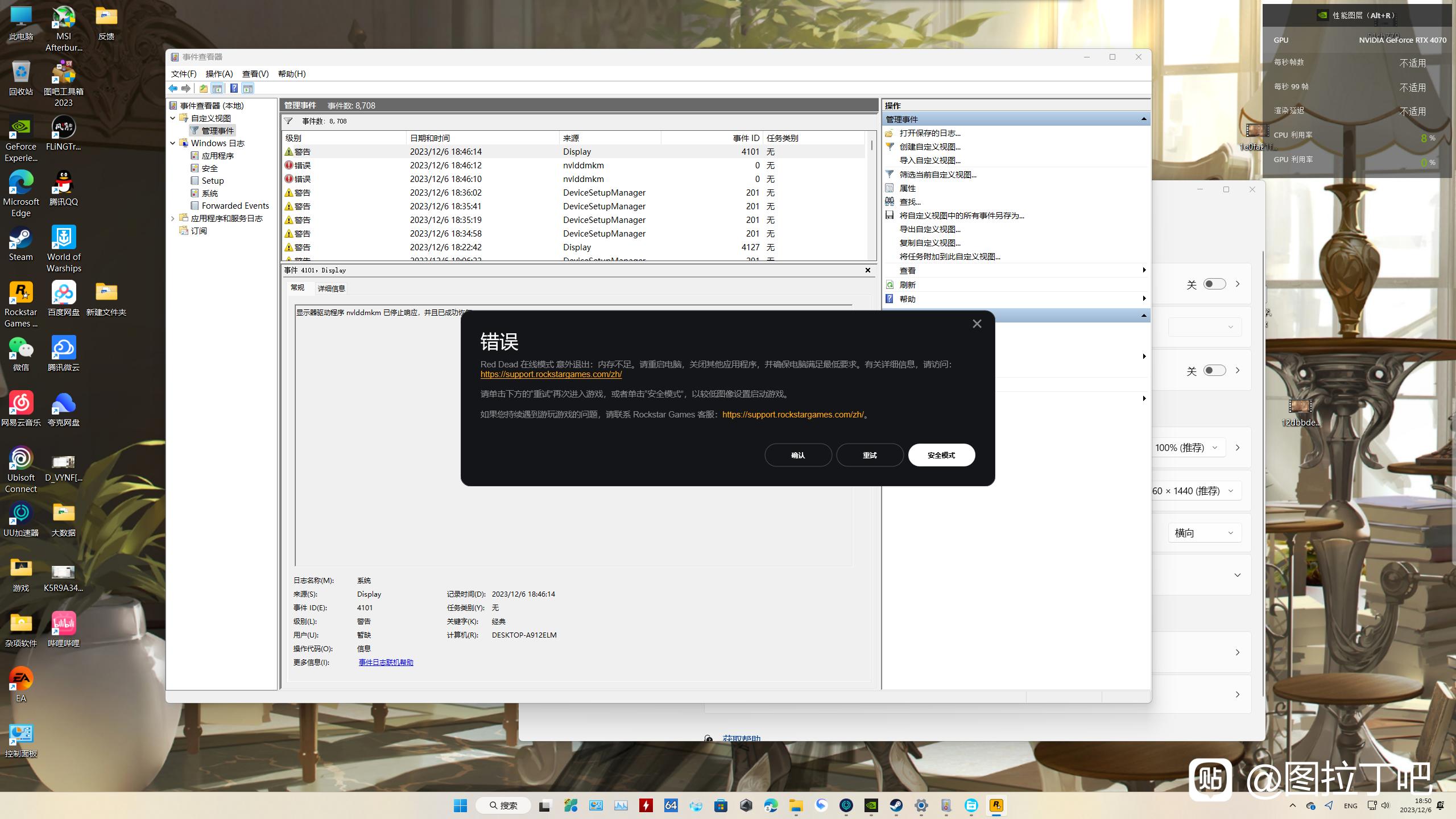
Task: Select the 18:46:12 nvlddmkm error row
Action: coord(574,166)
